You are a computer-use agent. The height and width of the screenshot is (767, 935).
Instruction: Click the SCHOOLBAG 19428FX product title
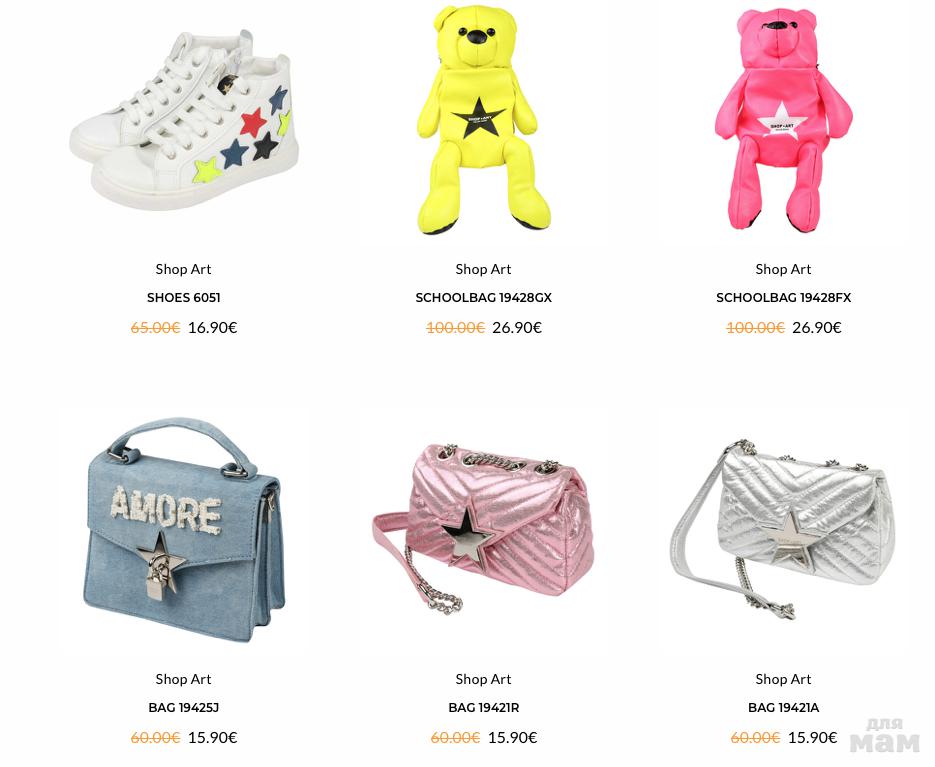click(x=784, y=298)
